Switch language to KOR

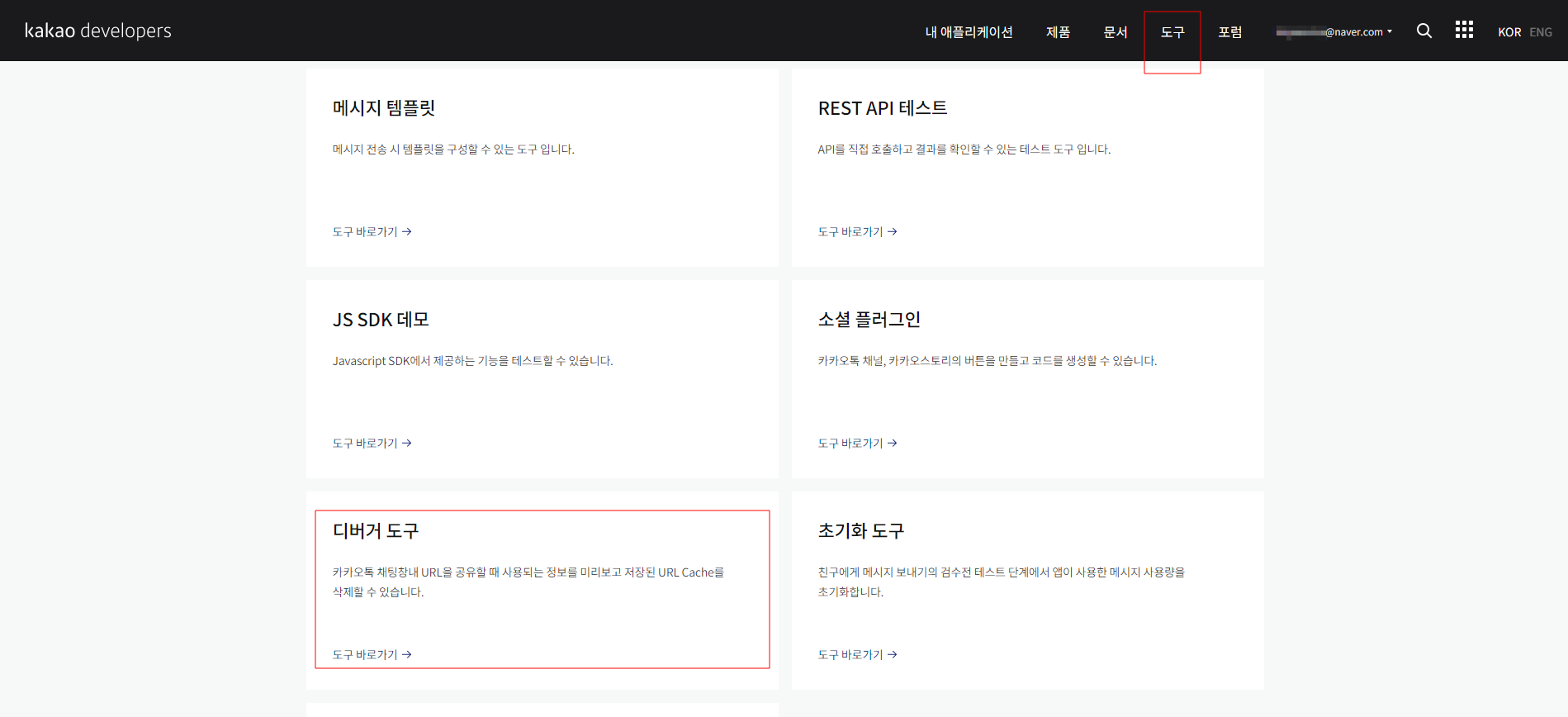pos(1509,32)
